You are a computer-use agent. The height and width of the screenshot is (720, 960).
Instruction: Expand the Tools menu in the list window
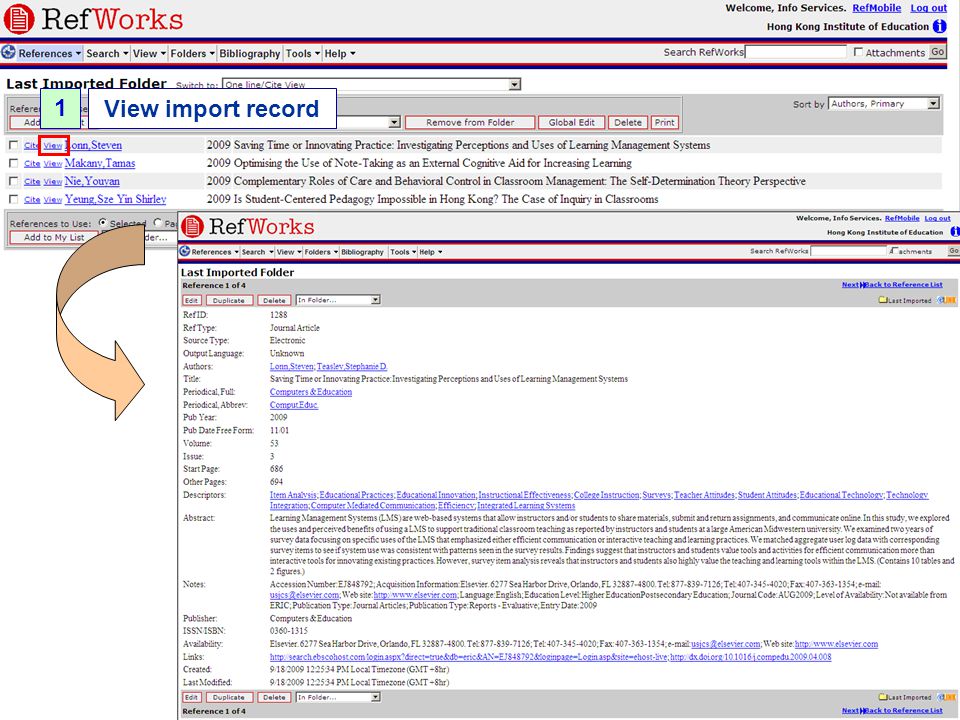click(x=302, y=53)
